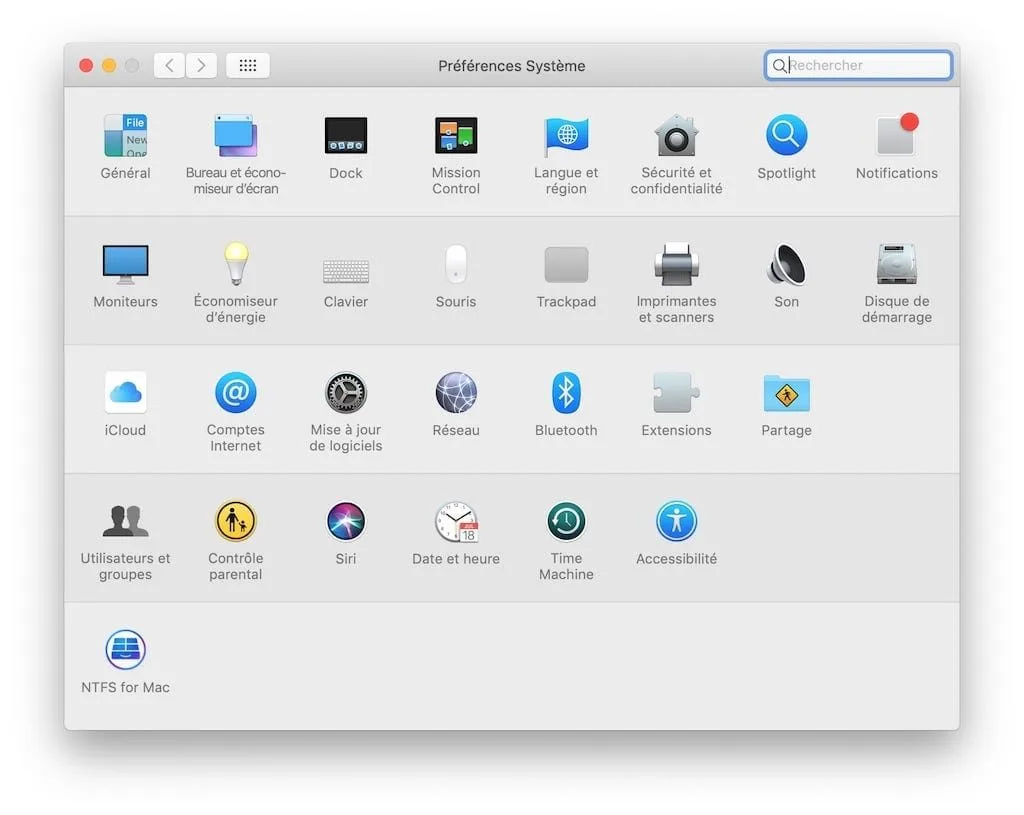
Task: Open NTFS for Mac settings
Action: 125,649
